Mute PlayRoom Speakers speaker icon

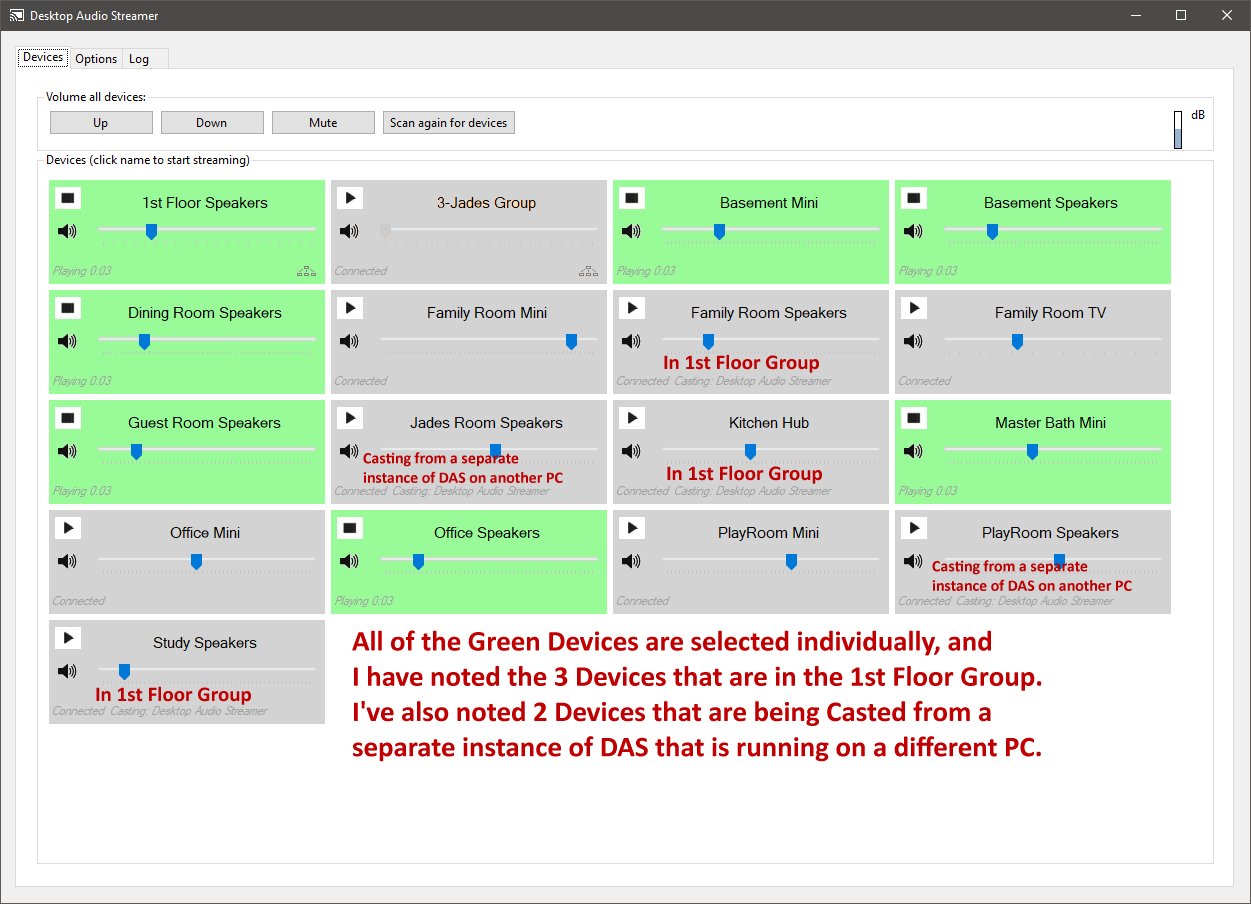click(x=913, y=561)
